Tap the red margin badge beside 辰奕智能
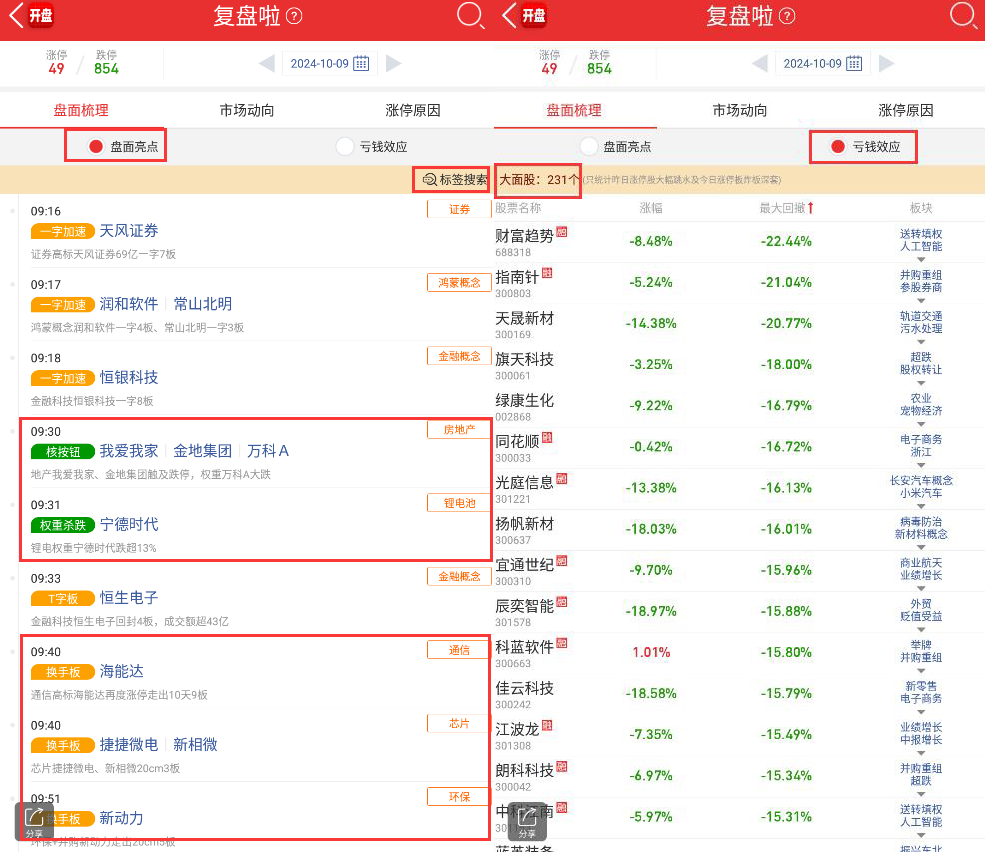 pos(562,602)
